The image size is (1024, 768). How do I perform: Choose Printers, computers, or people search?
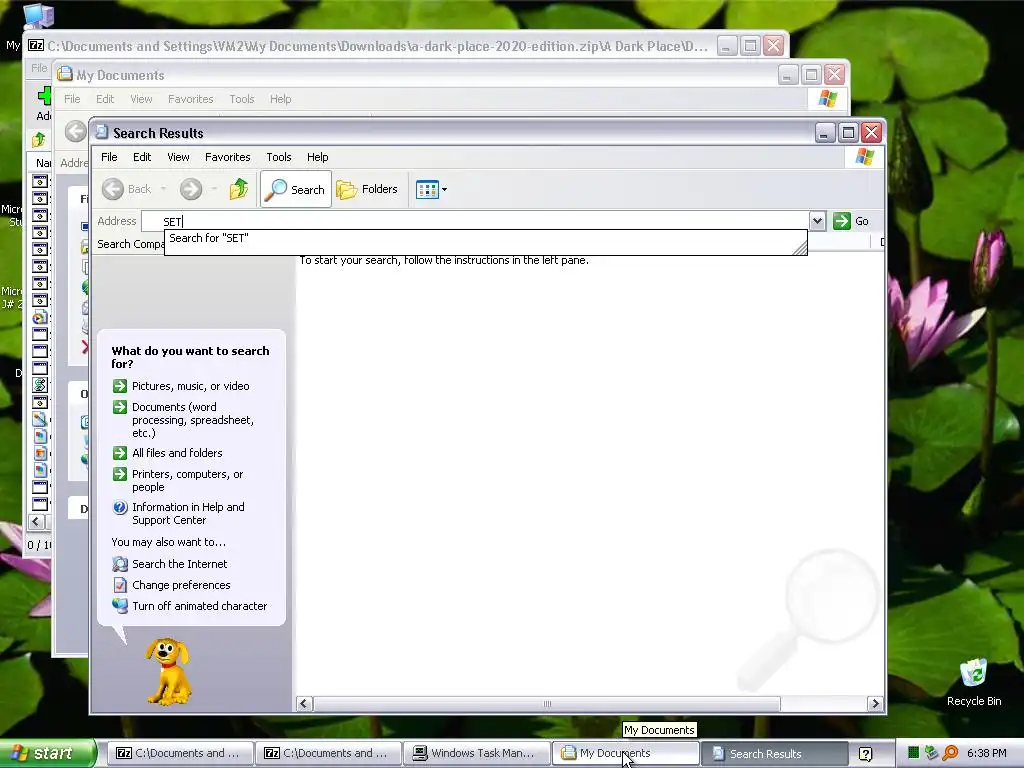187,481
